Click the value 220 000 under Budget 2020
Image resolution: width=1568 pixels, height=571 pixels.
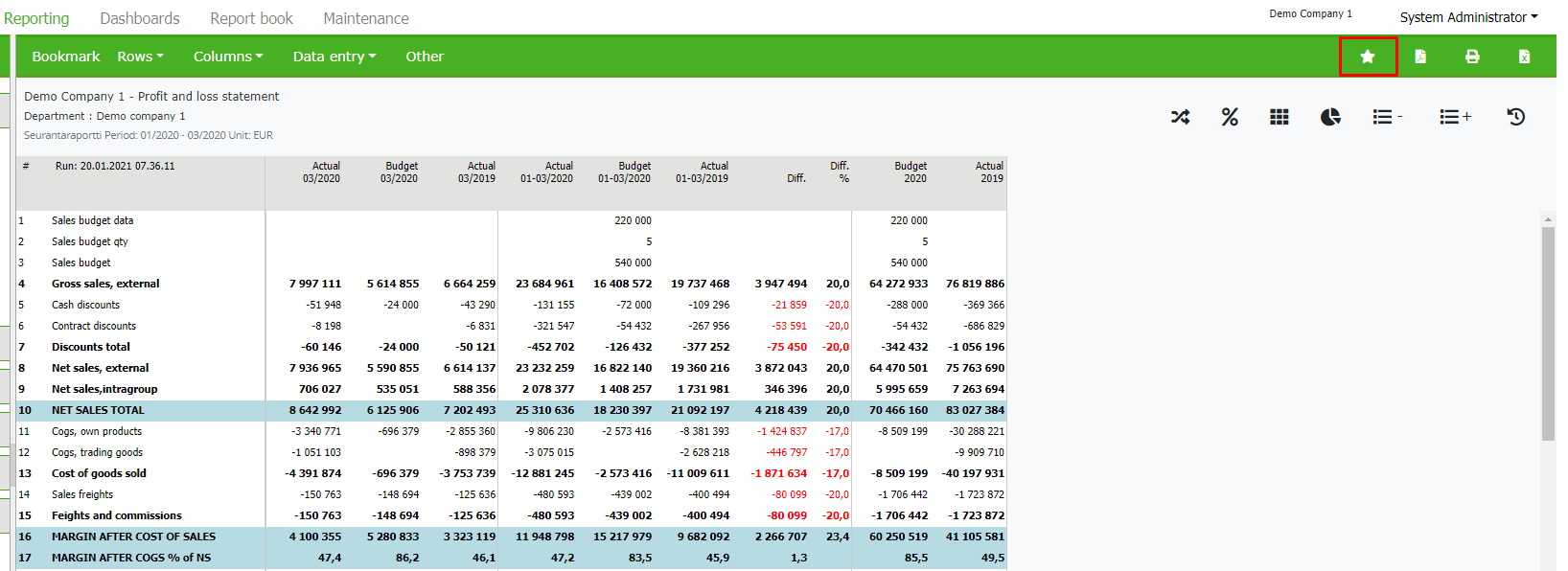click(909, 220)
